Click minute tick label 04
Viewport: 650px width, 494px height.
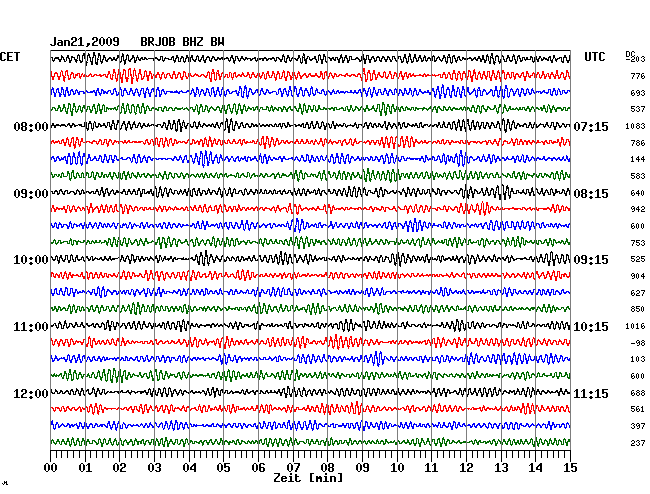[189, 468]
